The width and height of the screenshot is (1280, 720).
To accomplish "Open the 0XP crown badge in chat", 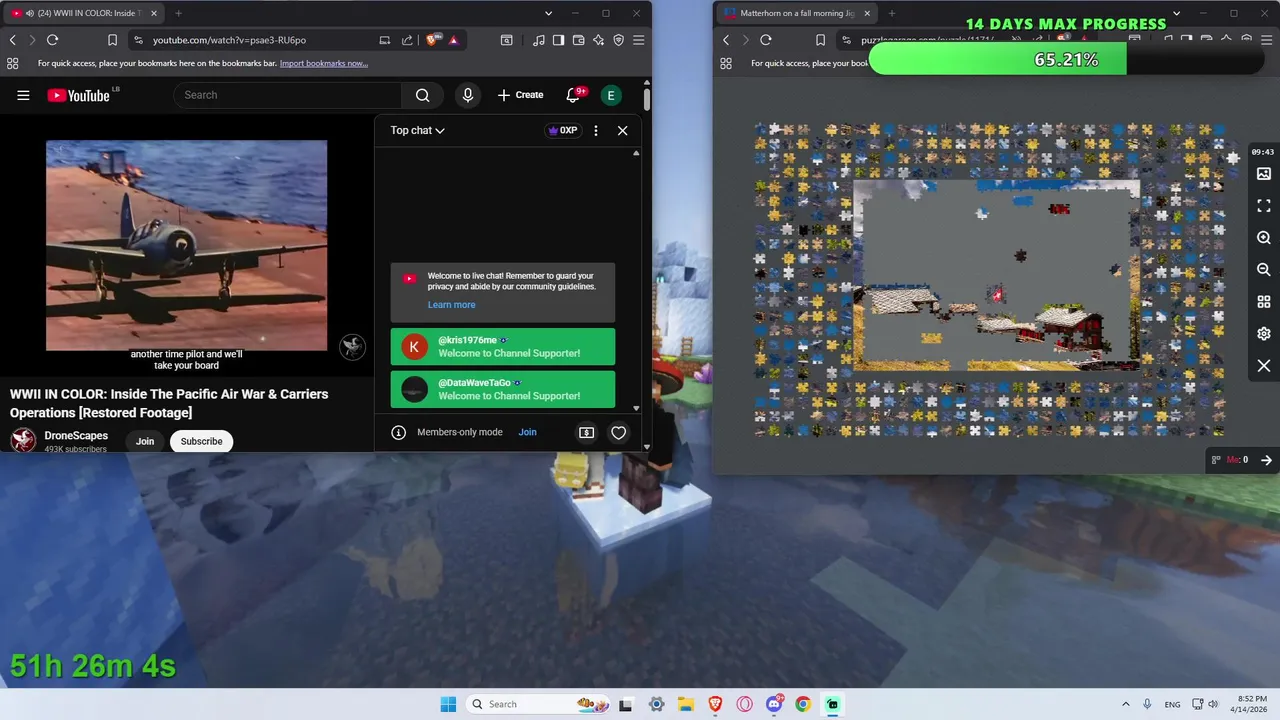I will (563, 130).
